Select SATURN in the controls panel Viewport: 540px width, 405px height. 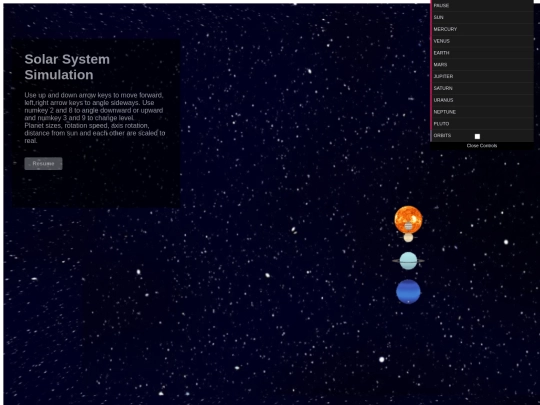click(482, 88)
